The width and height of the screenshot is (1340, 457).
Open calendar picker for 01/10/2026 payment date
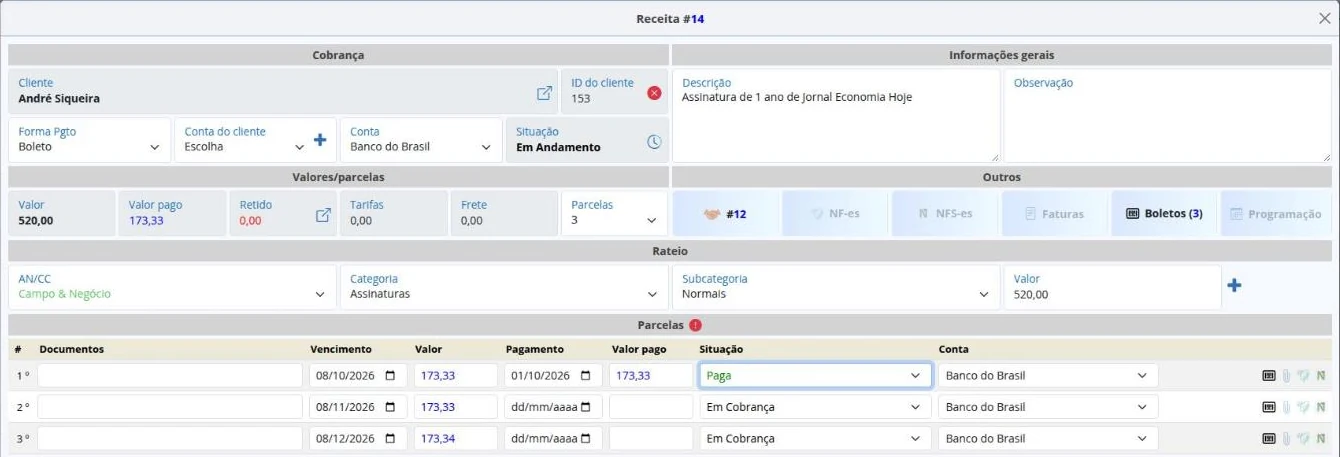tap(586, 376)
